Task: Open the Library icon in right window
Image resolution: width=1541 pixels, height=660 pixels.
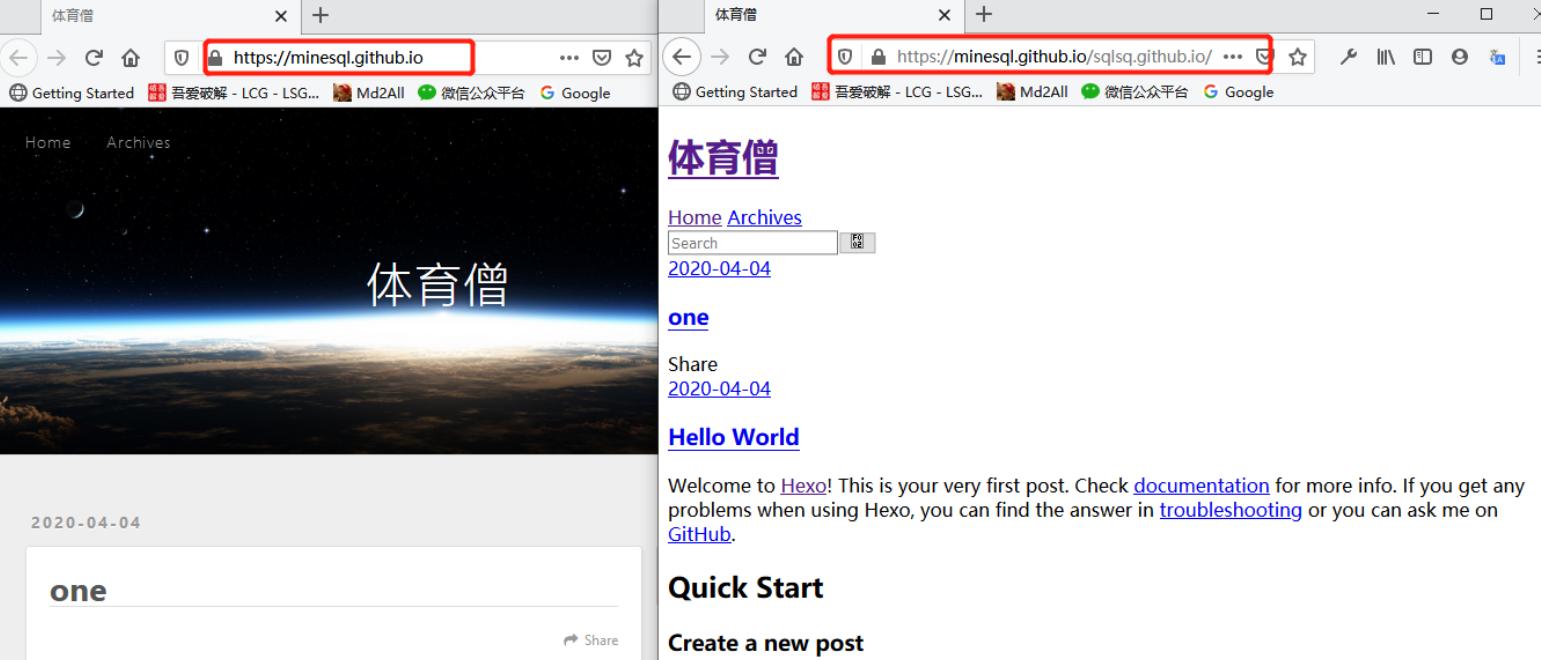Action: pos(1386,58)
